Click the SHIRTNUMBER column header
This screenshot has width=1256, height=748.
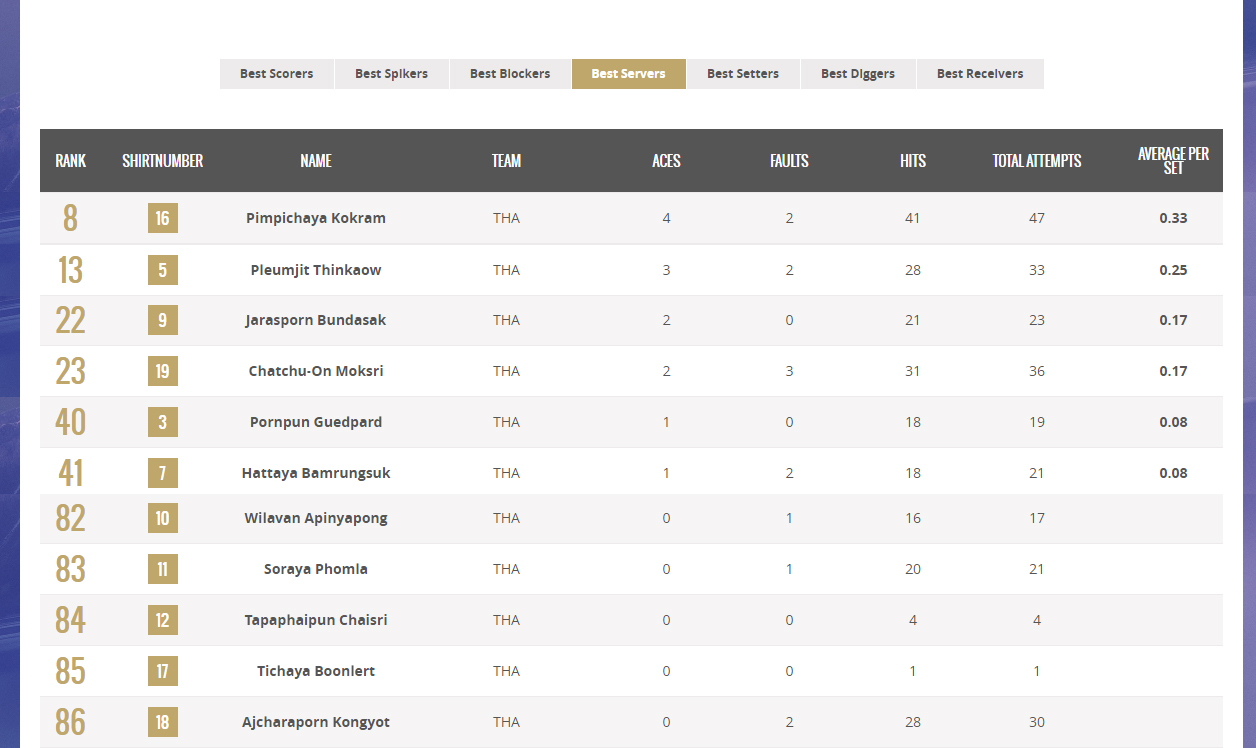click(163, 161)
